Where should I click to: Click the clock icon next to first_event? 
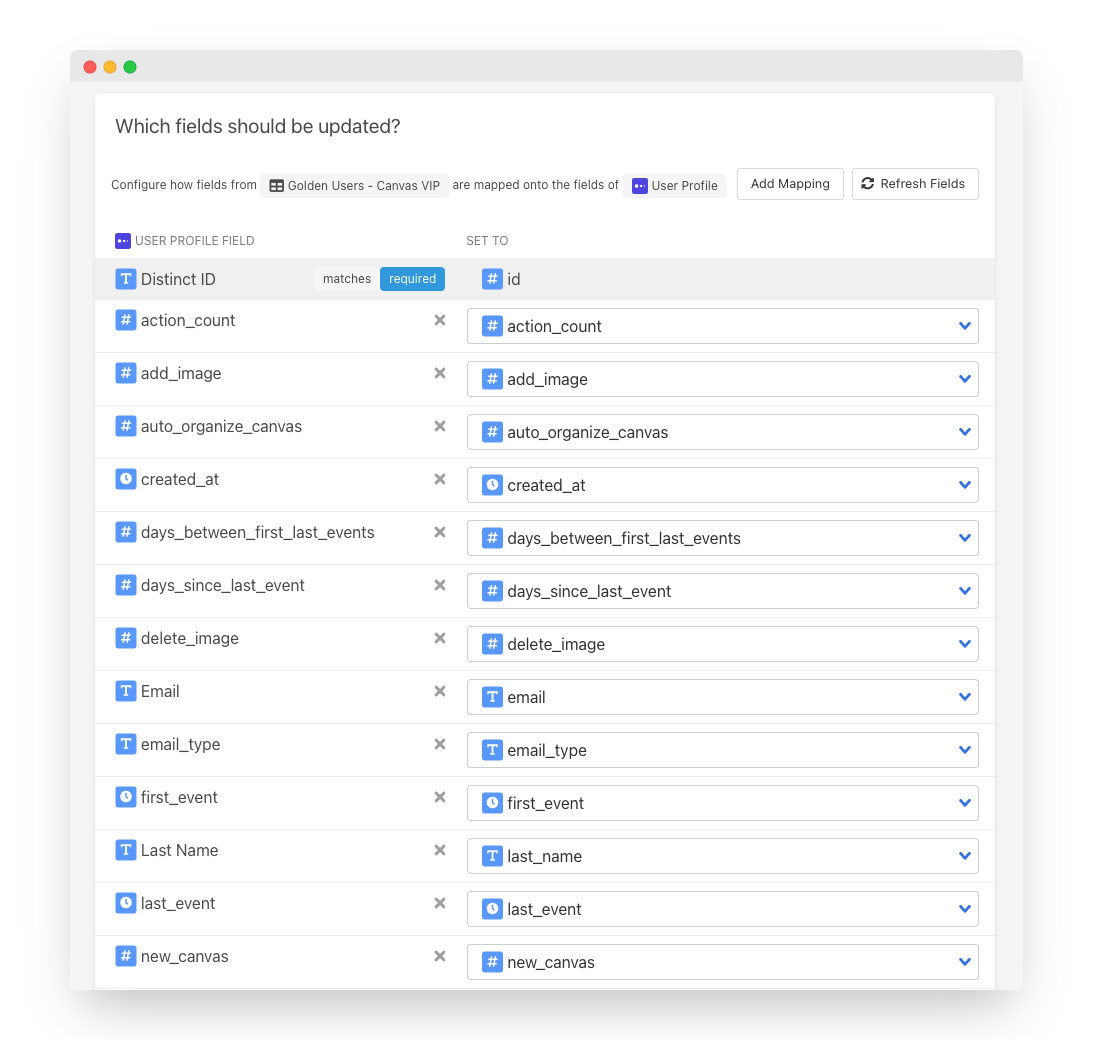click(126, 797)
